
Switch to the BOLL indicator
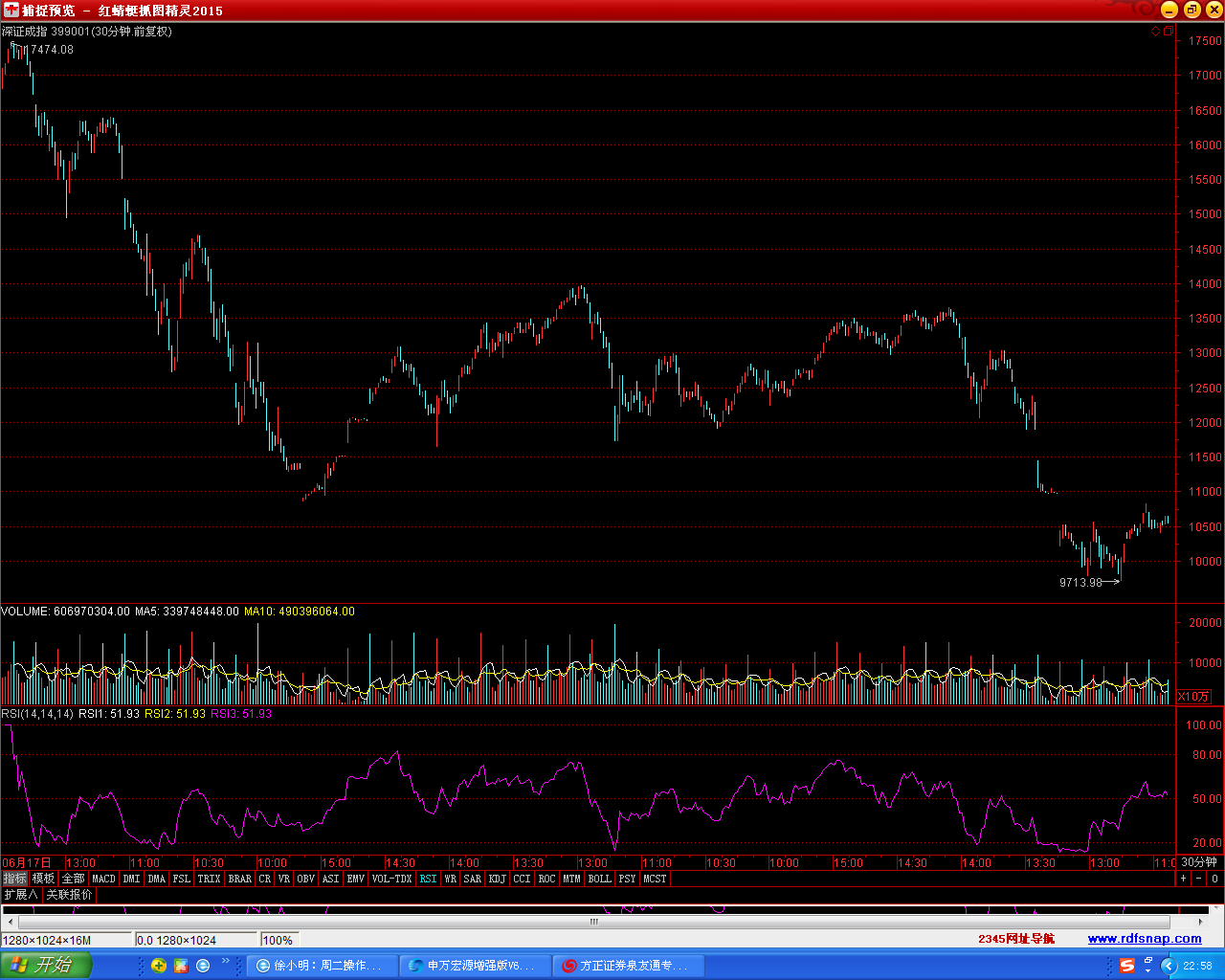point(600,879)
